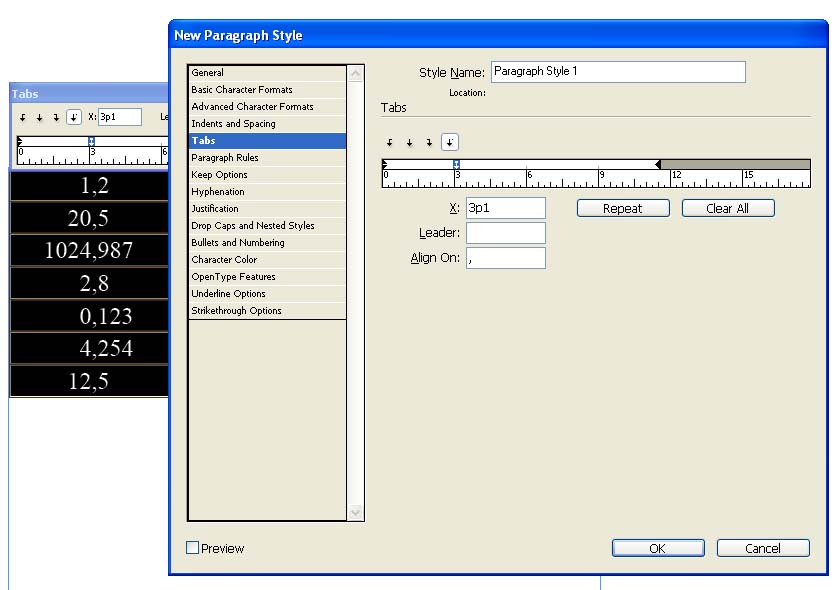The image size is (835, 590).
Task: Click the category list scroll up arrow
Action: [355, 73]
